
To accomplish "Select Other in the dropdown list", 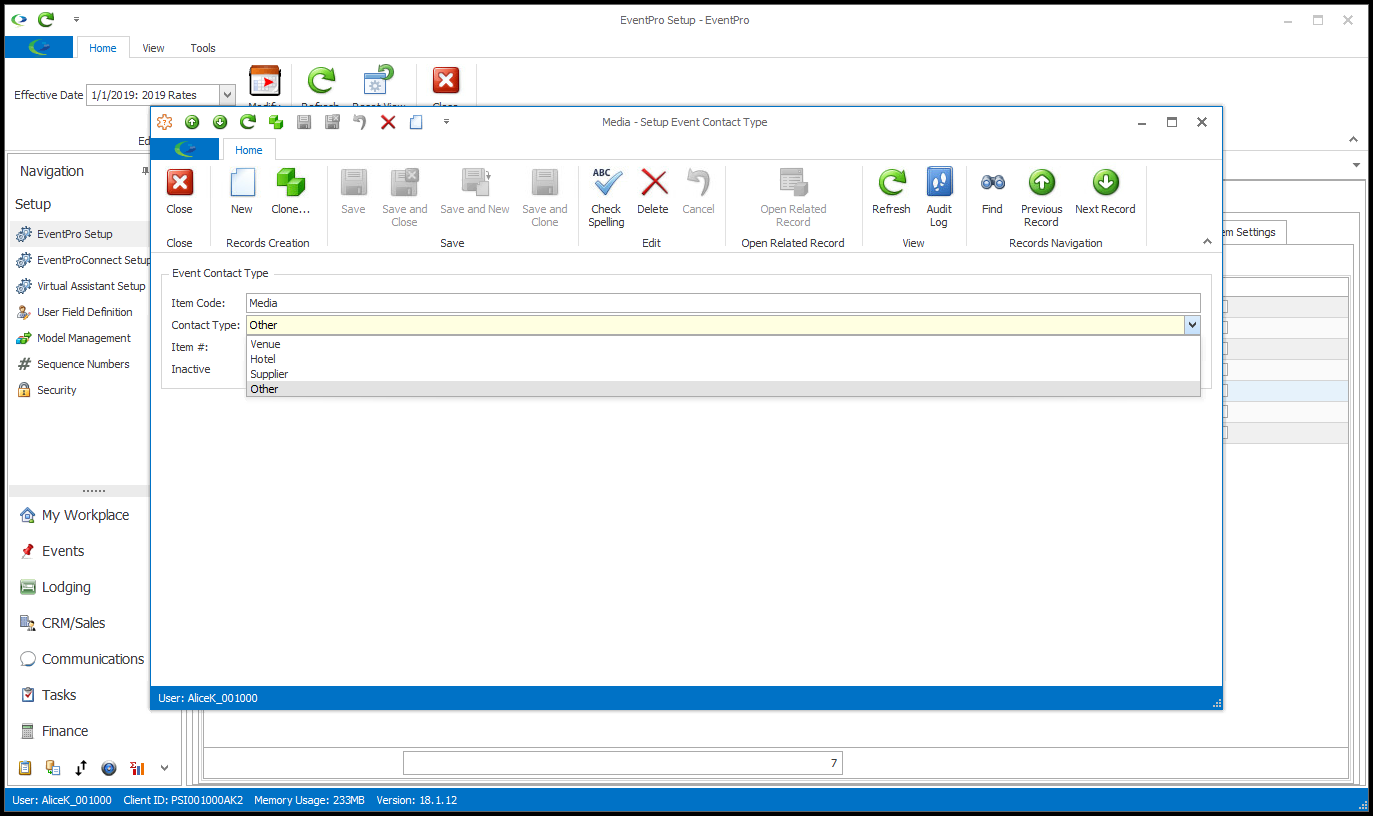I will pos(723,389).
